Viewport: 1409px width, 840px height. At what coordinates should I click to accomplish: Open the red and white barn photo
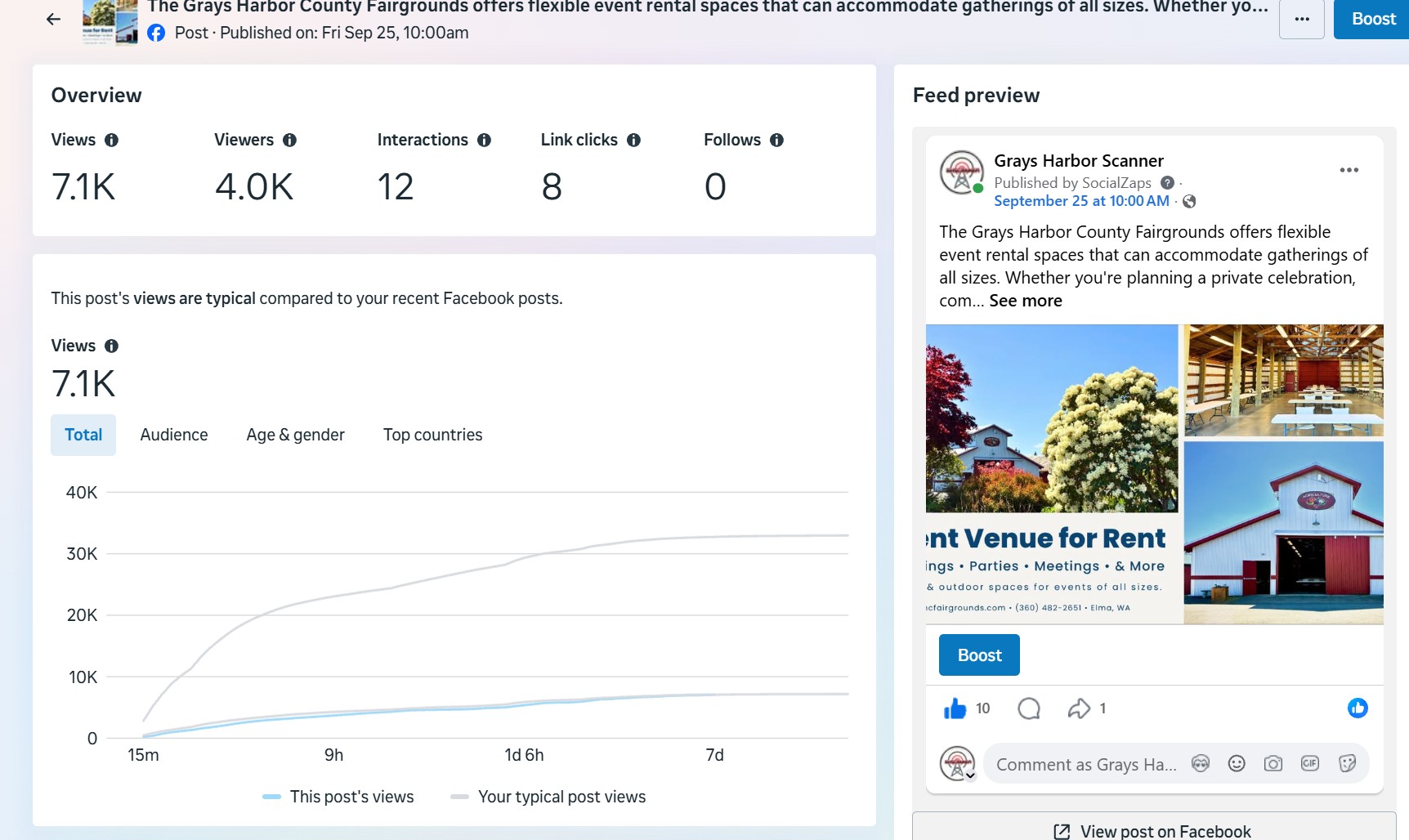1284,533
